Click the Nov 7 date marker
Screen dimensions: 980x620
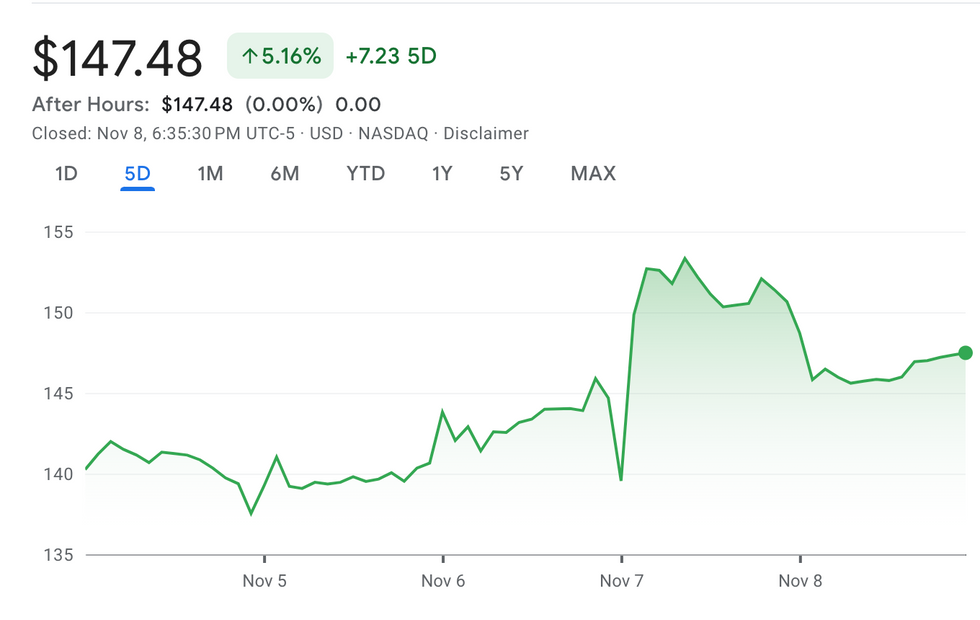(x=621, y=581)
